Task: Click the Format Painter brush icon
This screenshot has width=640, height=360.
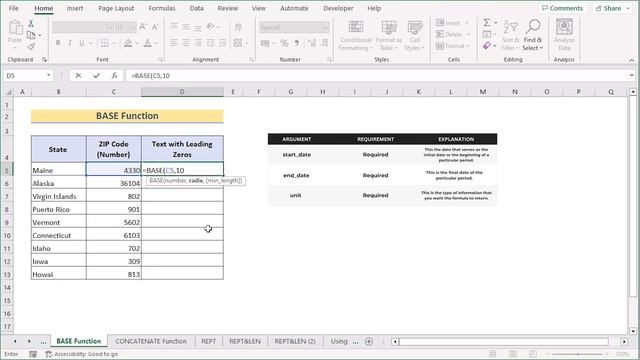Action: 31,47
